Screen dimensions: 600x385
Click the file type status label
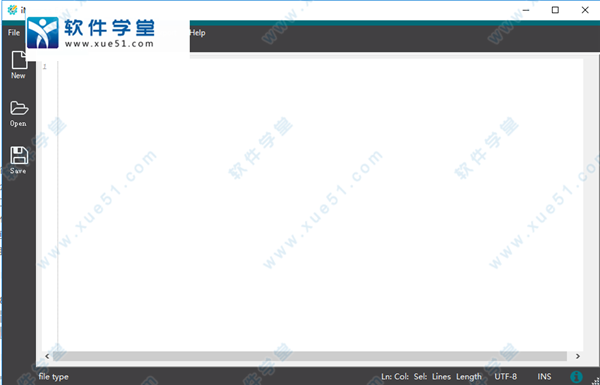(x=54, y=377)
